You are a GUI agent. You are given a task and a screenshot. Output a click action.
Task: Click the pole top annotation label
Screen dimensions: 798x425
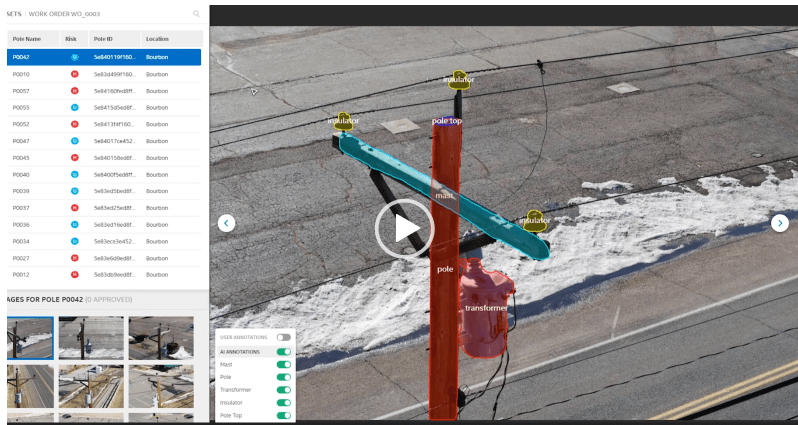pos(447,121)
